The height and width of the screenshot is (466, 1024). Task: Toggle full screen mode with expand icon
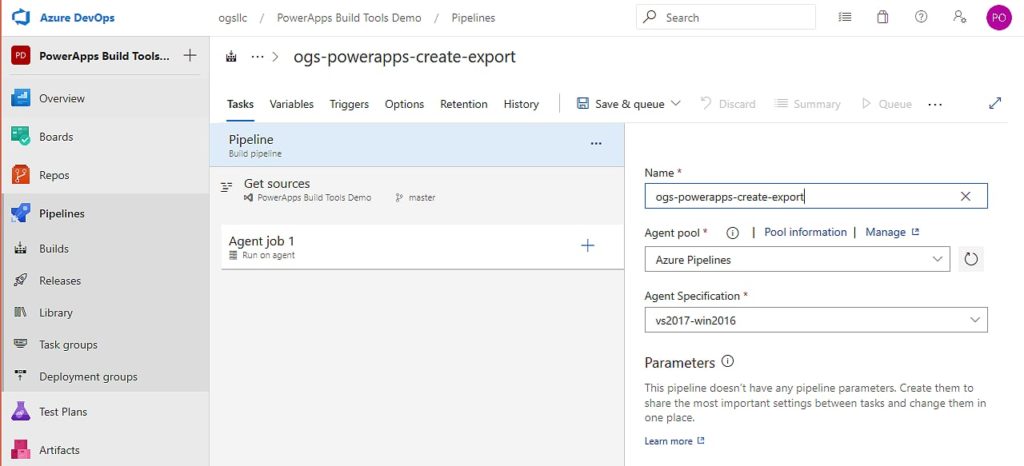995,104
